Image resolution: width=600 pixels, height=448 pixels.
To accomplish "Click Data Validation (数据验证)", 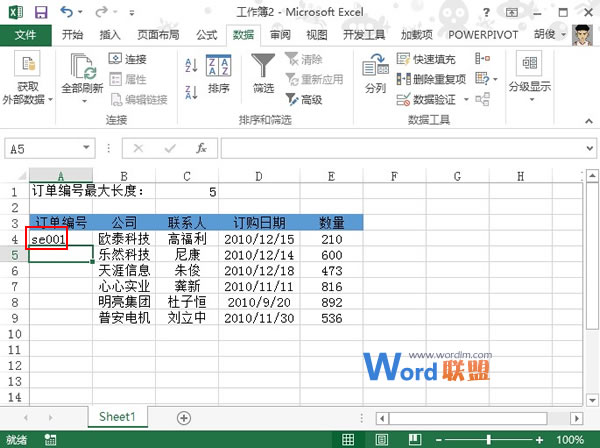I will pos(426,99).
